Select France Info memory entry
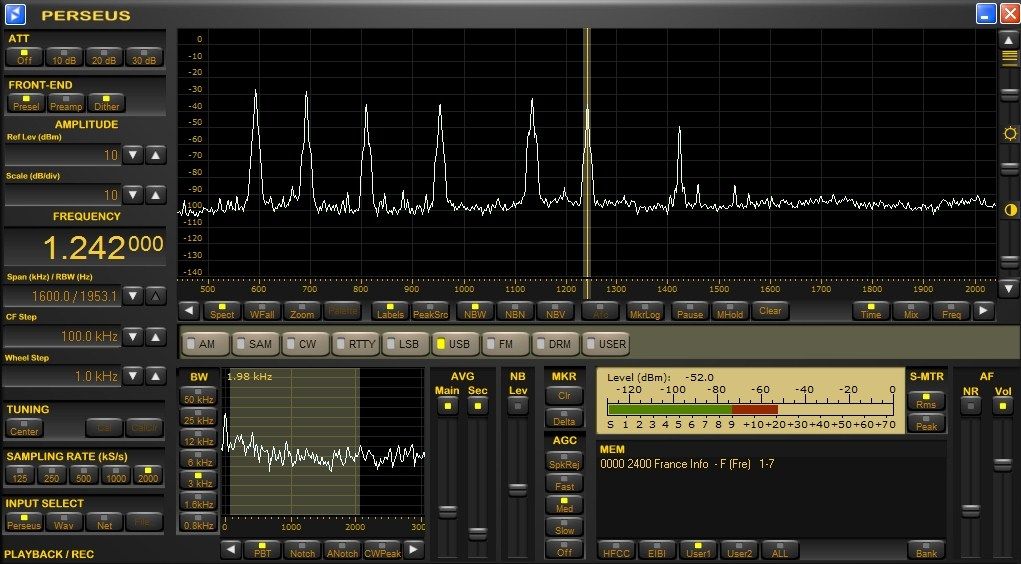1021x564 pixels. coord(687,464)
